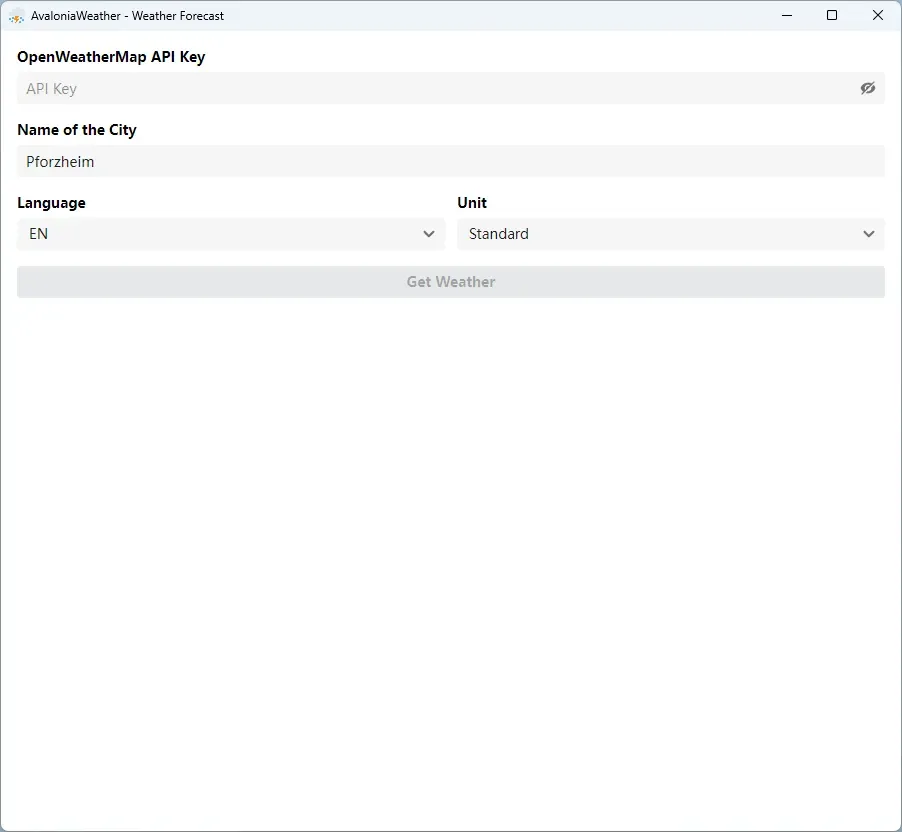The image size is (902, 832).
Task: Select the Standard text in Unit box
Action: click(499, 234)
